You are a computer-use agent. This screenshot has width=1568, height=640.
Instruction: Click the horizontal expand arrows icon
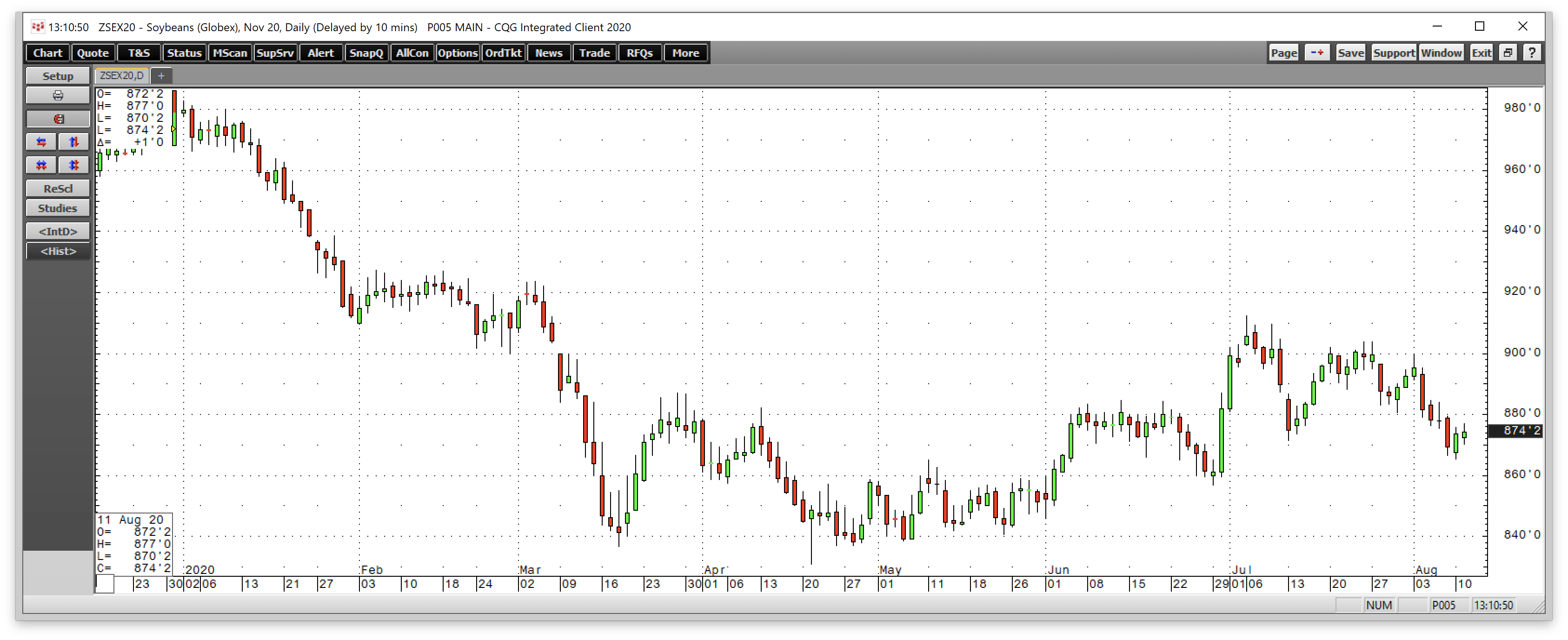(41, 142)
